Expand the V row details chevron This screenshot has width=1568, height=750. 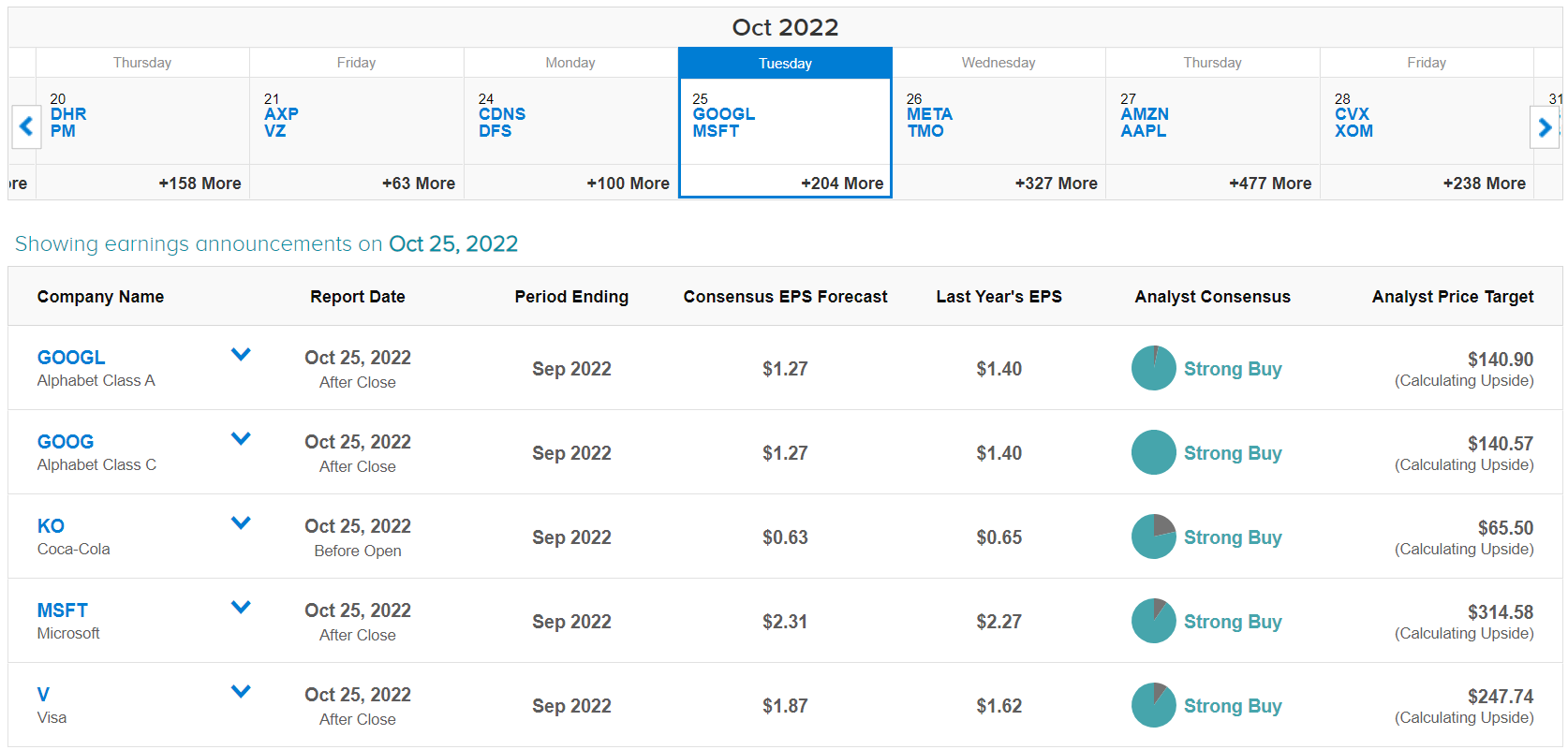[241, 691]
